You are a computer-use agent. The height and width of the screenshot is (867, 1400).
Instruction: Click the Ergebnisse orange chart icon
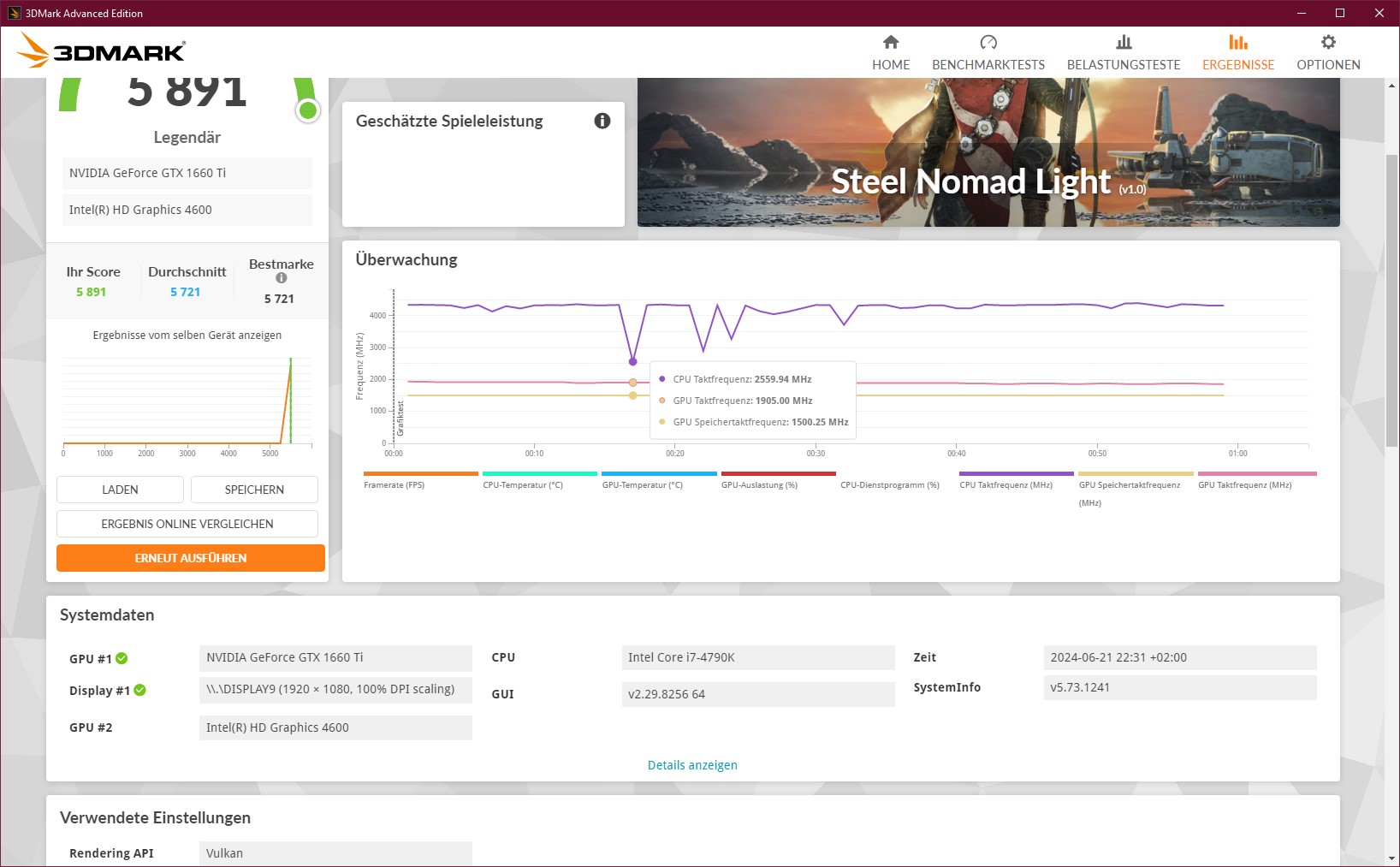(1238, 42)
